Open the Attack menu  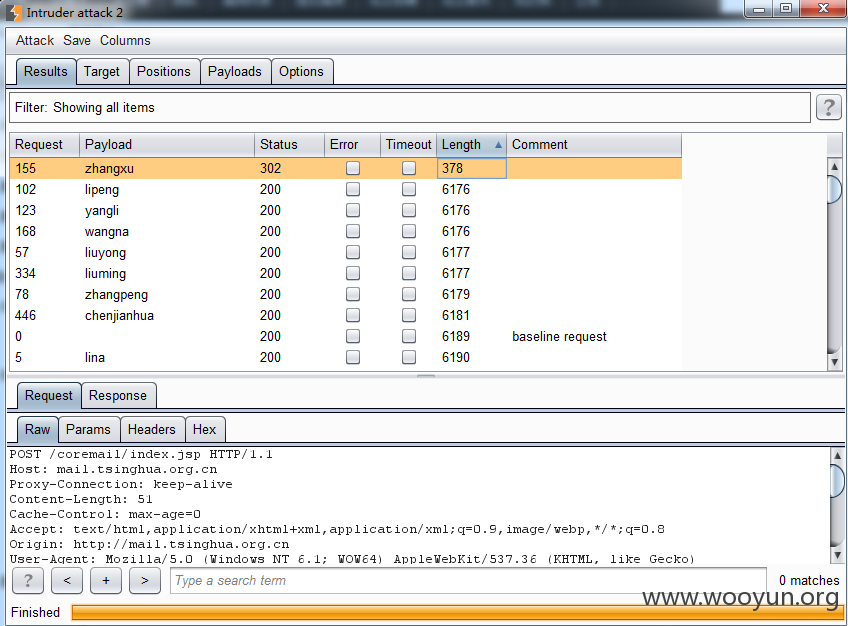35,41
